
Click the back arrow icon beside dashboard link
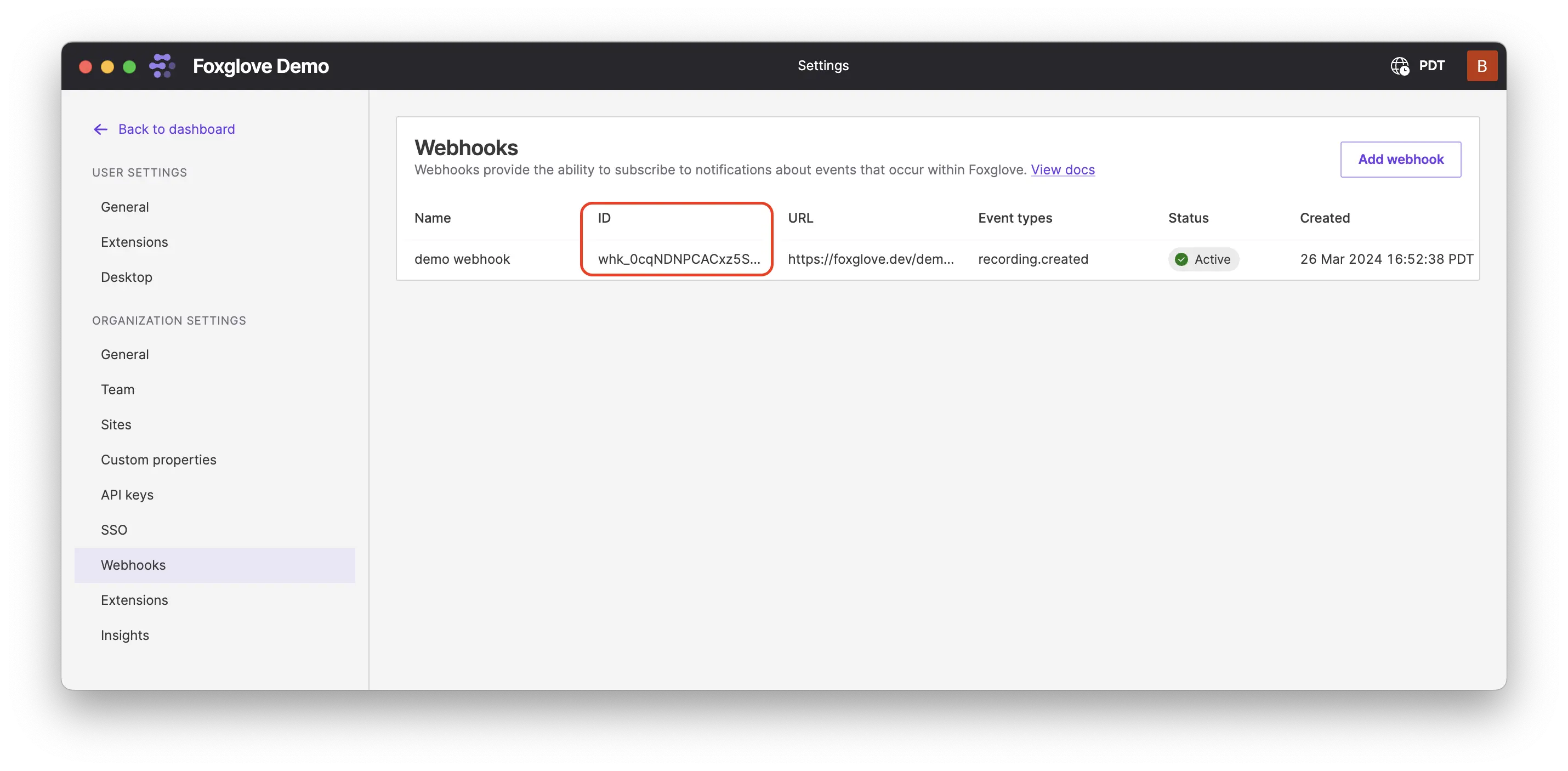[100, 129]
